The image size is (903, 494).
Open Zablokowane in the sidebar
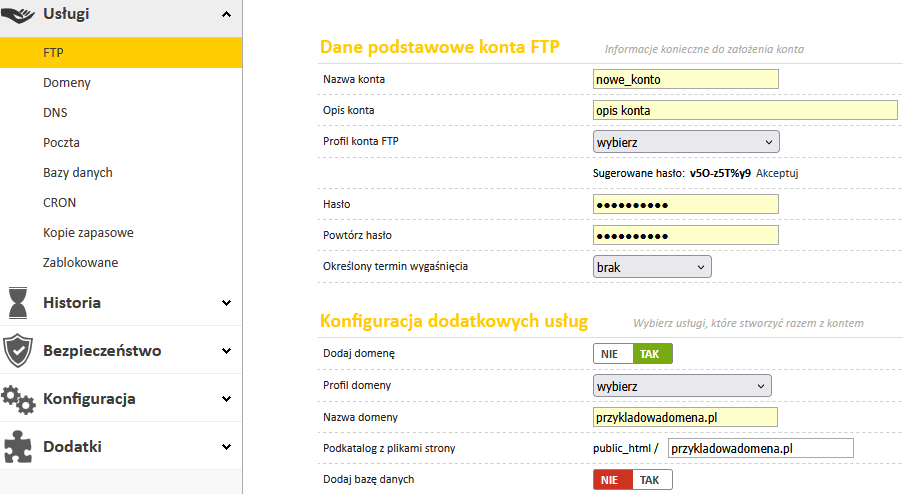tap(81, 263)
